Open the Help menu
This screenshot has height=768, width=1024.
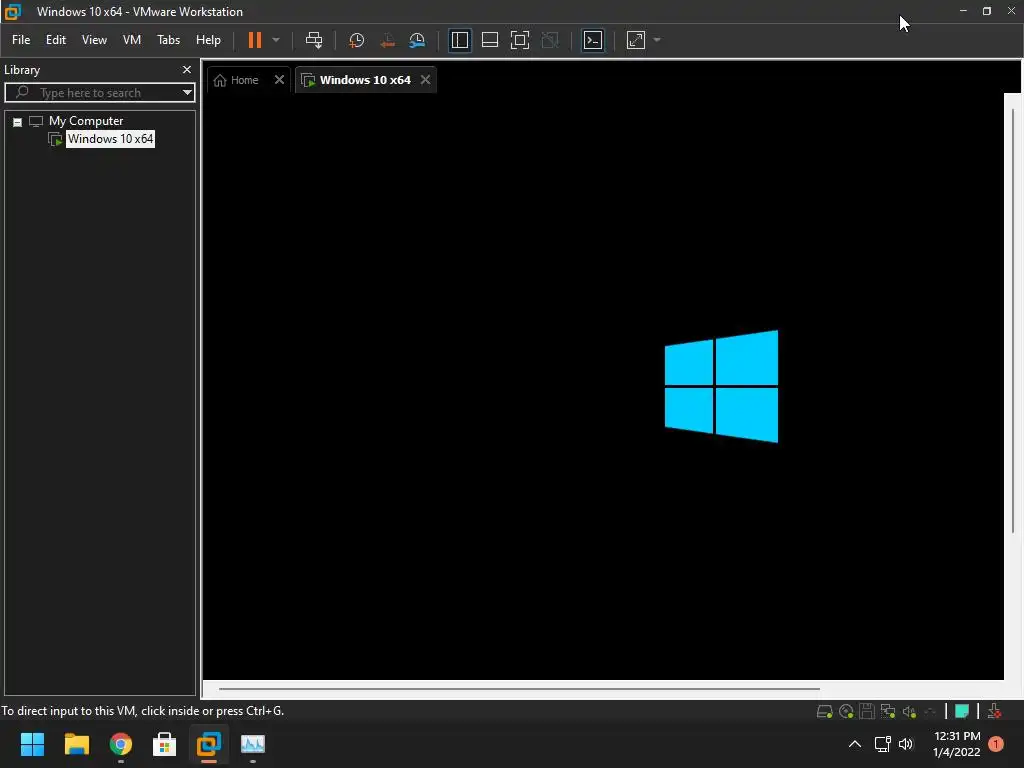(x=208, y=40)
